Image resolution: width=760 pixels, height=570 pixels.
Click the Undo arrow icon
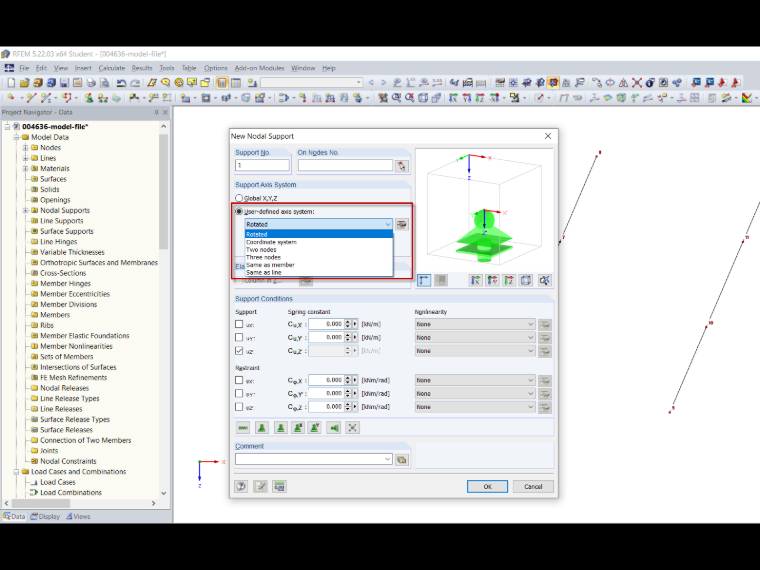point(121,83)
